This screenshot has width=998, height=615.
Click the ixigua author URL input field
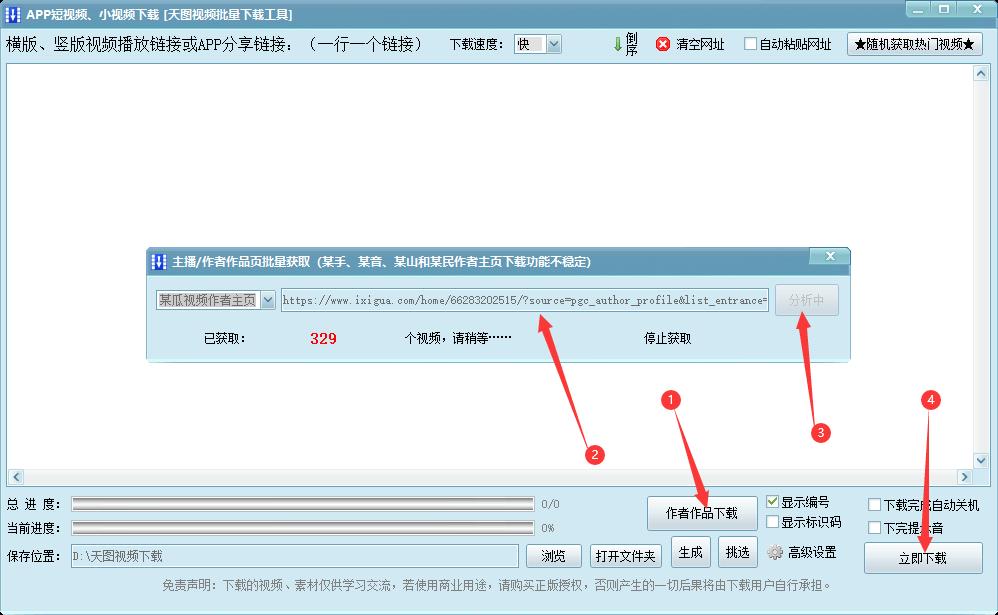point(520,298)
